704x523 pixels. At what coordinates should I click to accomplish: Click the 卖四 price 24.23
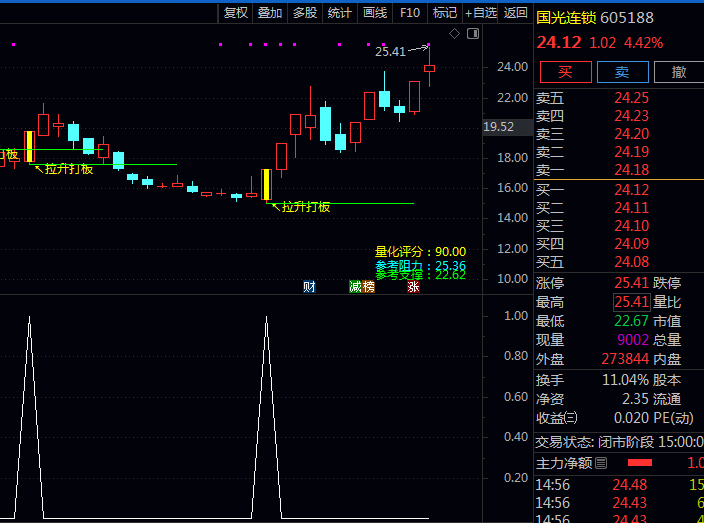tap(632, 116)
